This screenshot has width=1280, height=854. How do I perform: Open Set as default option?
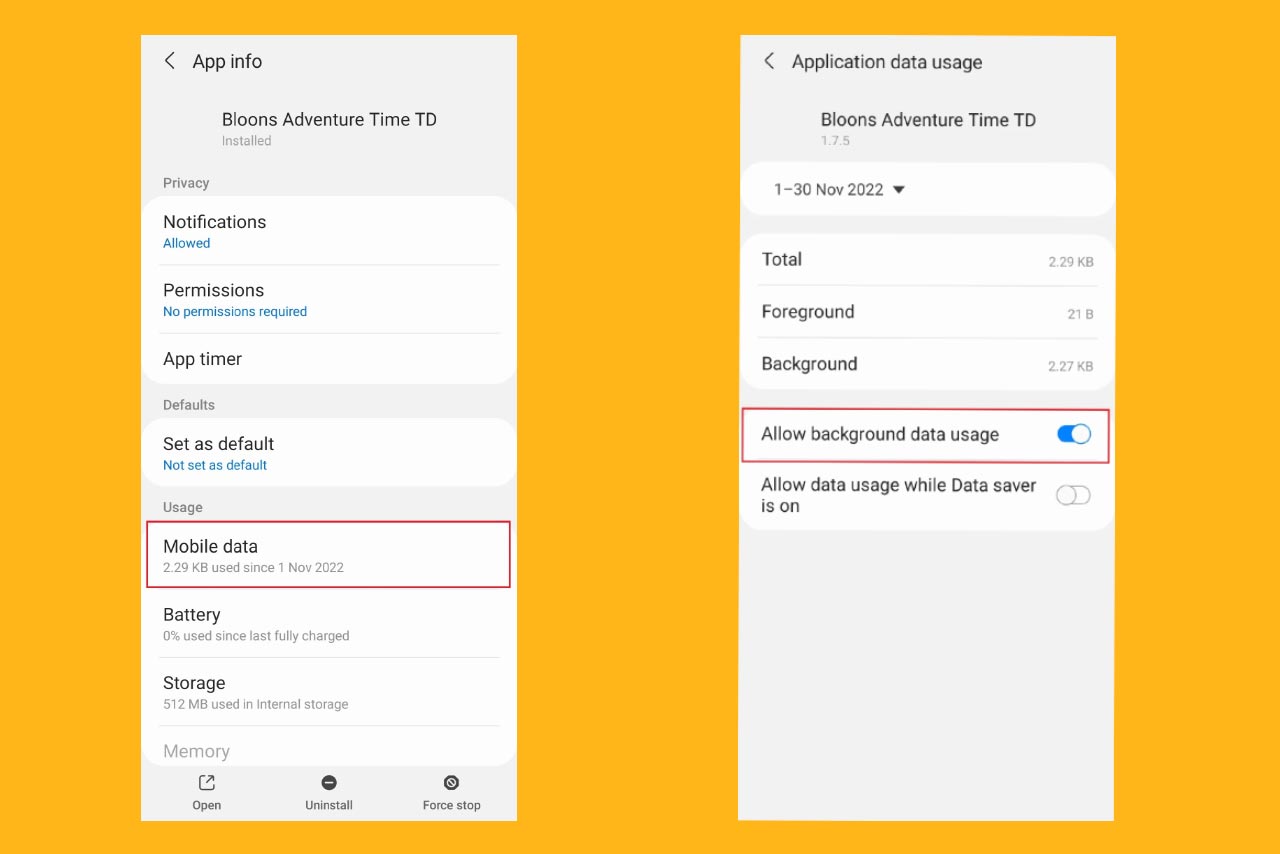329,453
